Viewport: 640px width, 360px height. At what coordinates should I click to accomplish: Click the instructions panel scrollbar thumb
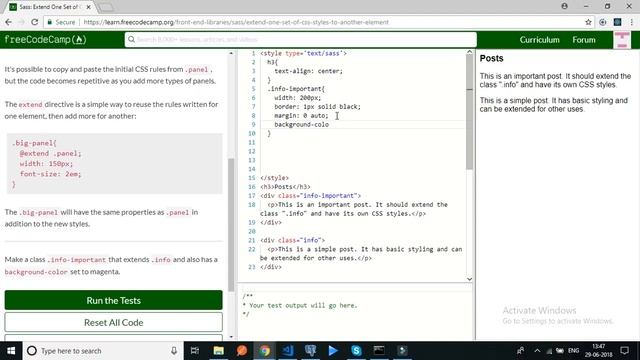click(x=231, y=224)
